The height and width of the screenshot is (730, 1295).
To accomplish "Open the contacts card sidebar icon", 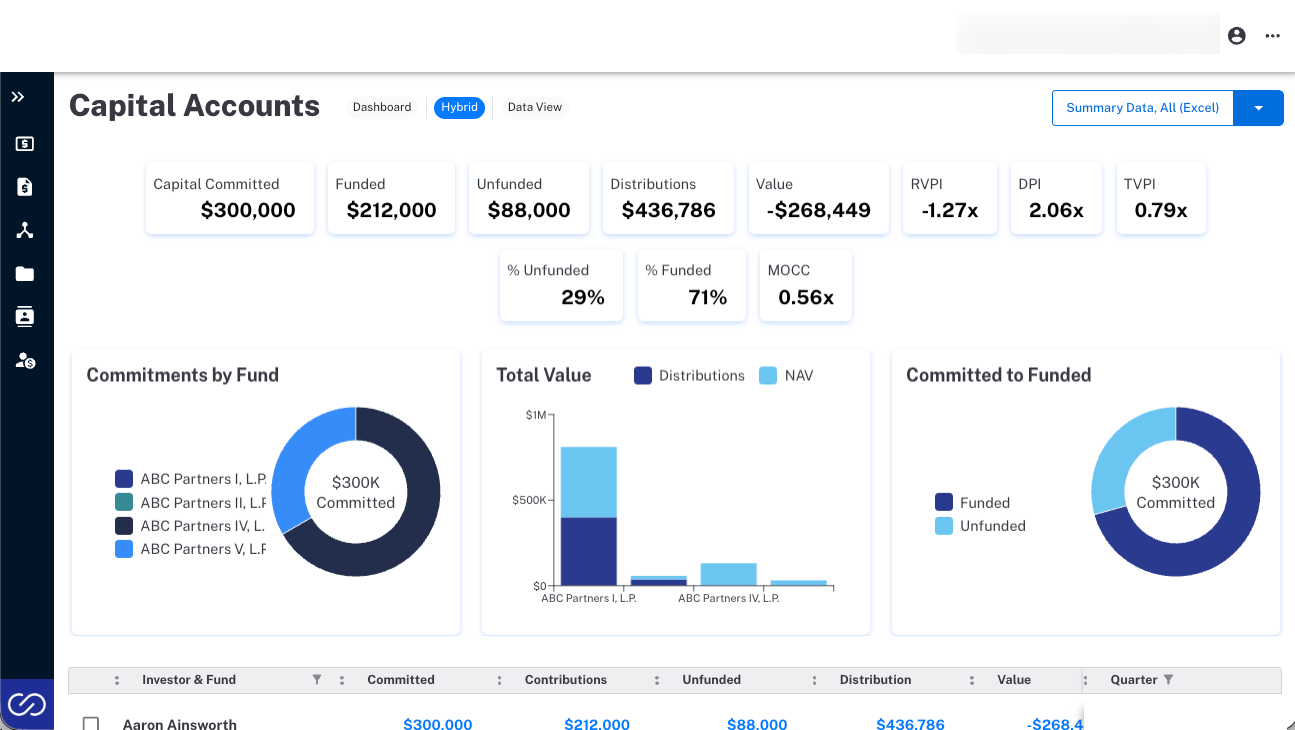I will pos(25,317).
